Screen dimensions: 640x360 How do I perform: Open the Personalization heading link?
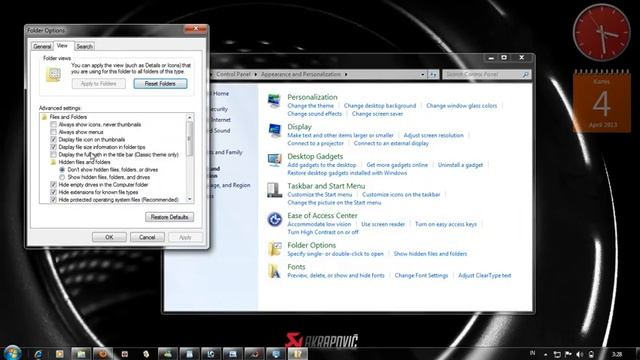click(x=312, y=97)
